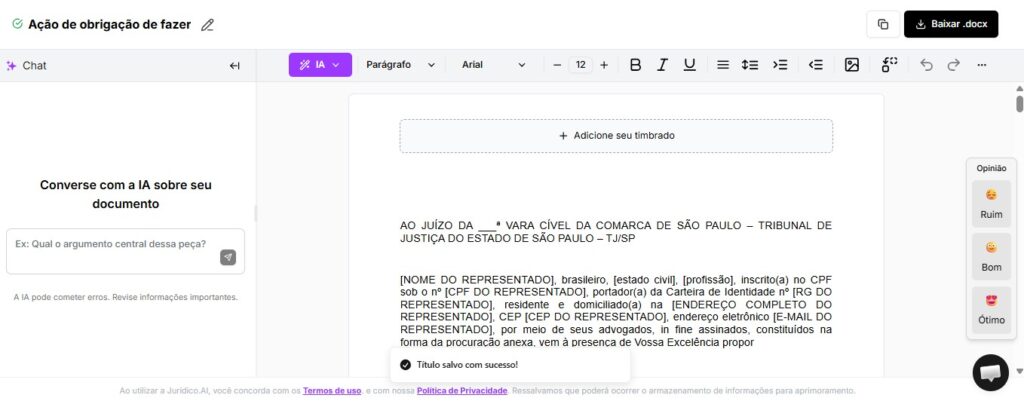Open the Arial font dropdown

click(494, 65)
